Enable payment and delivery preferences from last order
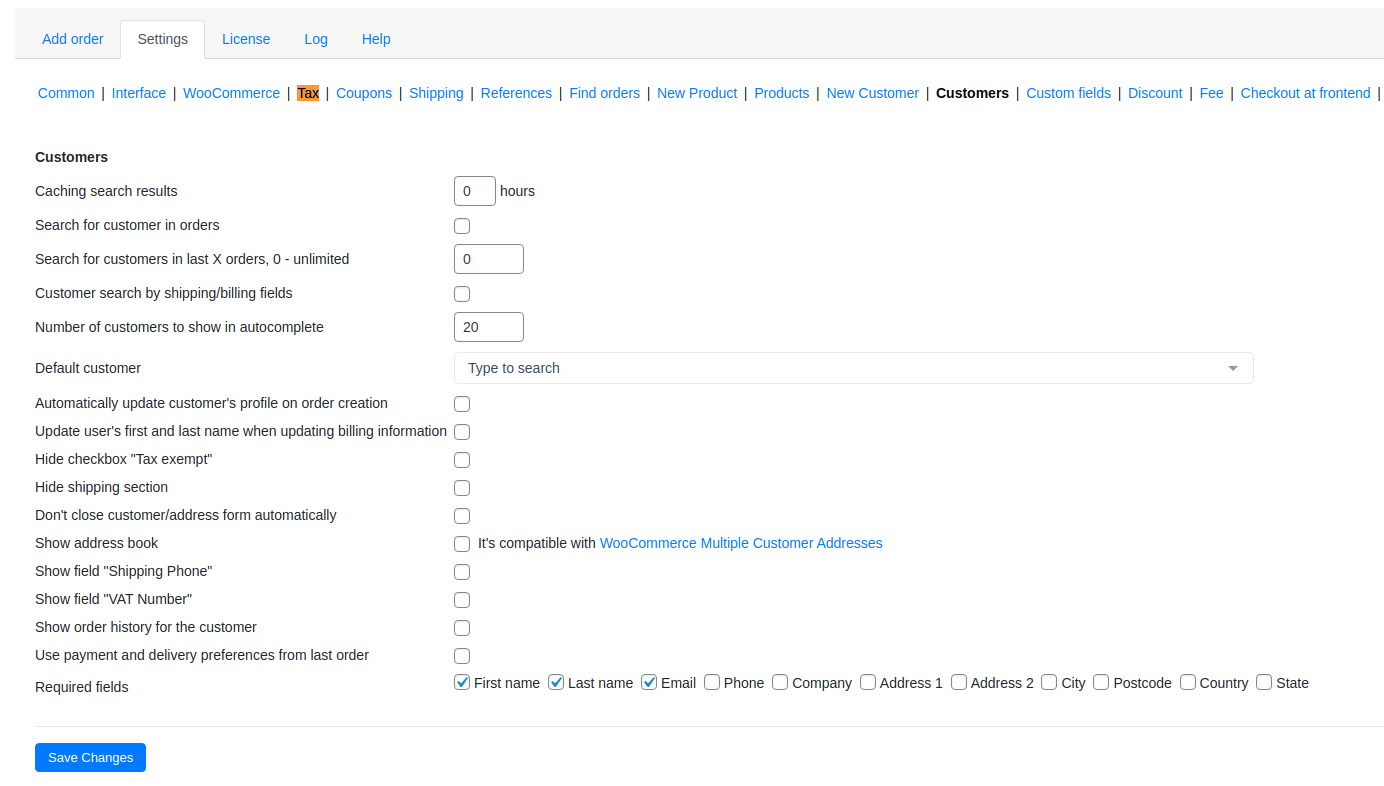The image size is (1384, 786). (462, 656)
